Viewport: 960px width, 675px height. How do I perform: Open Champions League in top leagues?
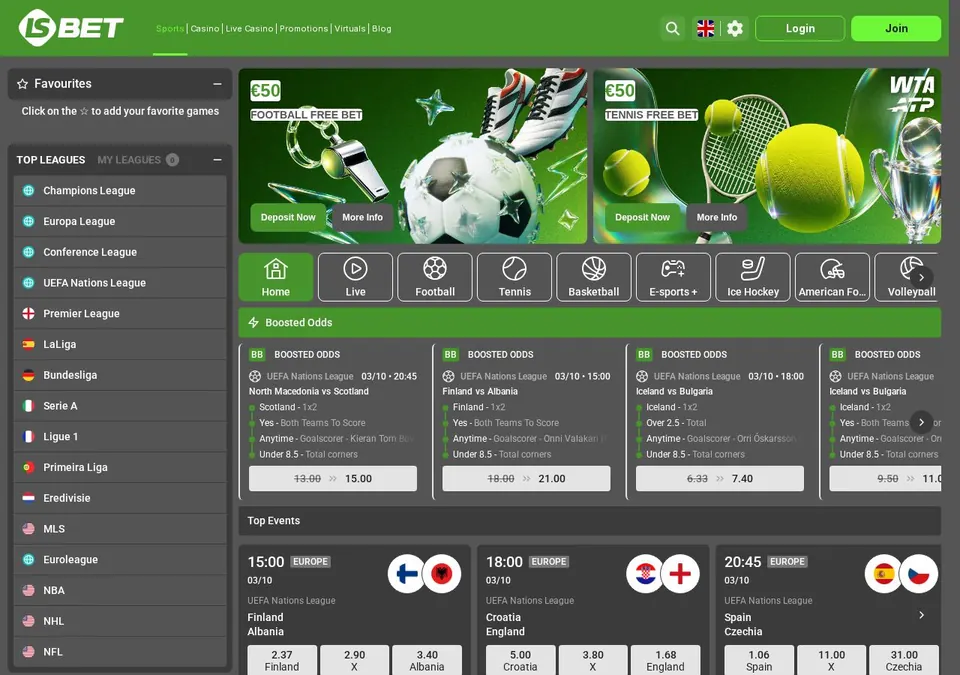120,190
